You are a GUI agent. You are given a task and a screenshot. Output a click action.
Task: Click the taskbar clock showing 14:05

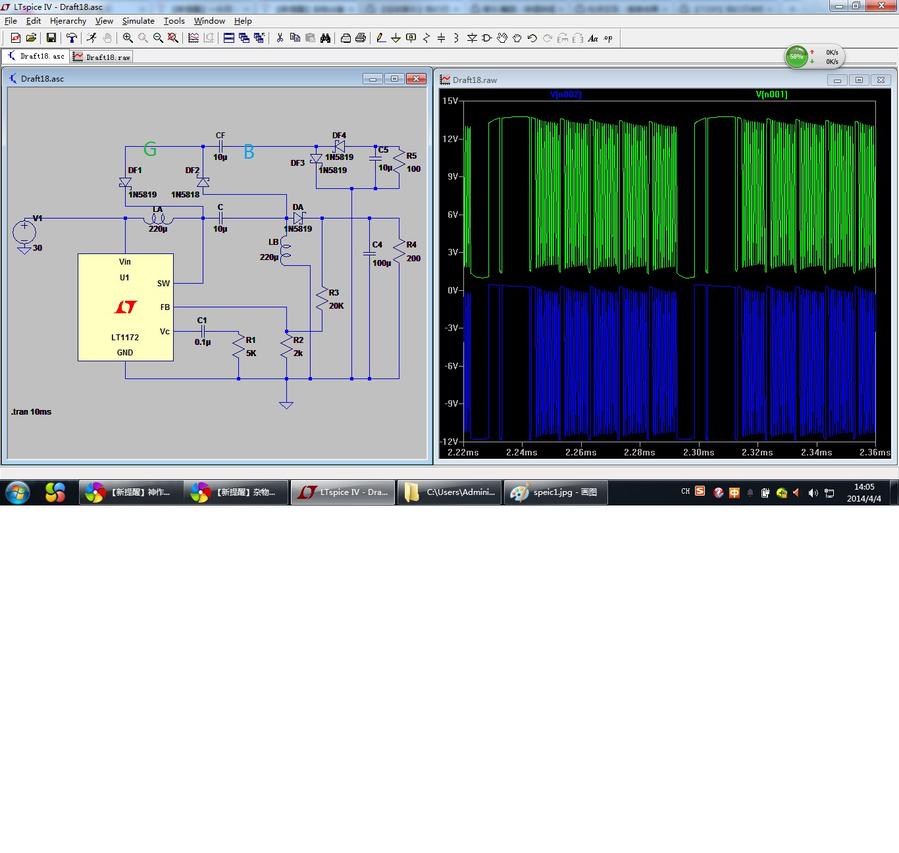864,492
